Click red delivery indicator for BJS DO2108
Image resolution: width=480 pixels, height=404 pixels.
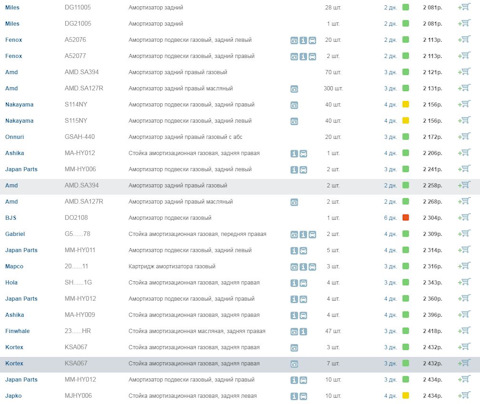[406, 218]
